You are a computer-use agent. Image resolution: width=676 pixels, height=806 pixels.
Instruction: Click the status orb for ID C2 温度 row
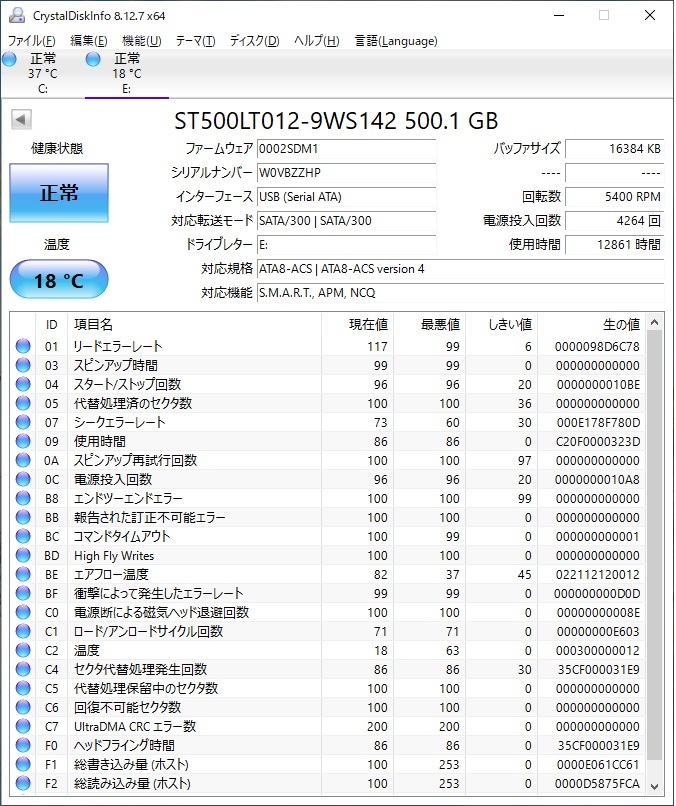(x=23, y=650)
